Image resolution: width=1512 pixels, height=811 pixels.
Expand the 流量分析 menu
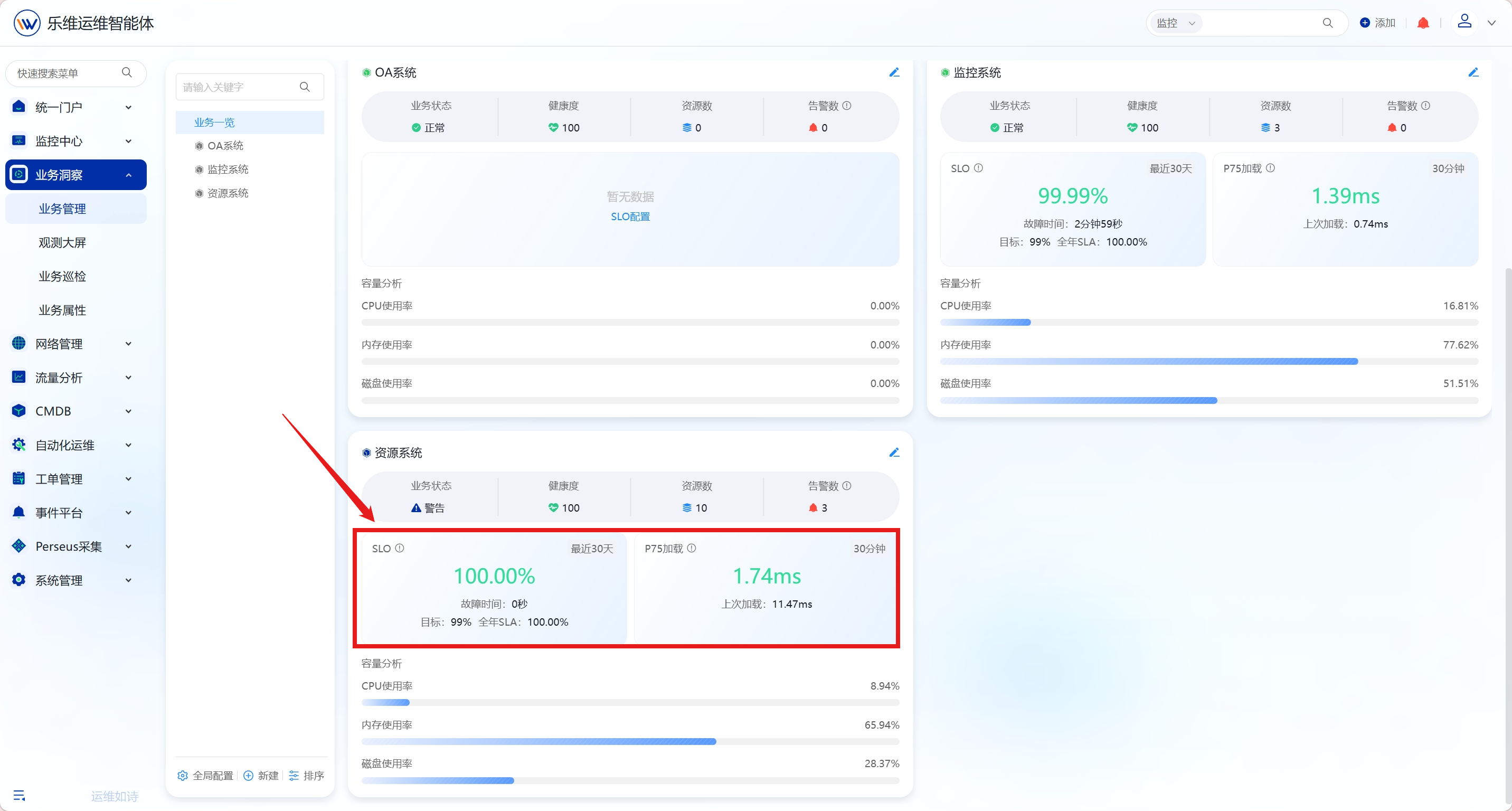point(75,378)
